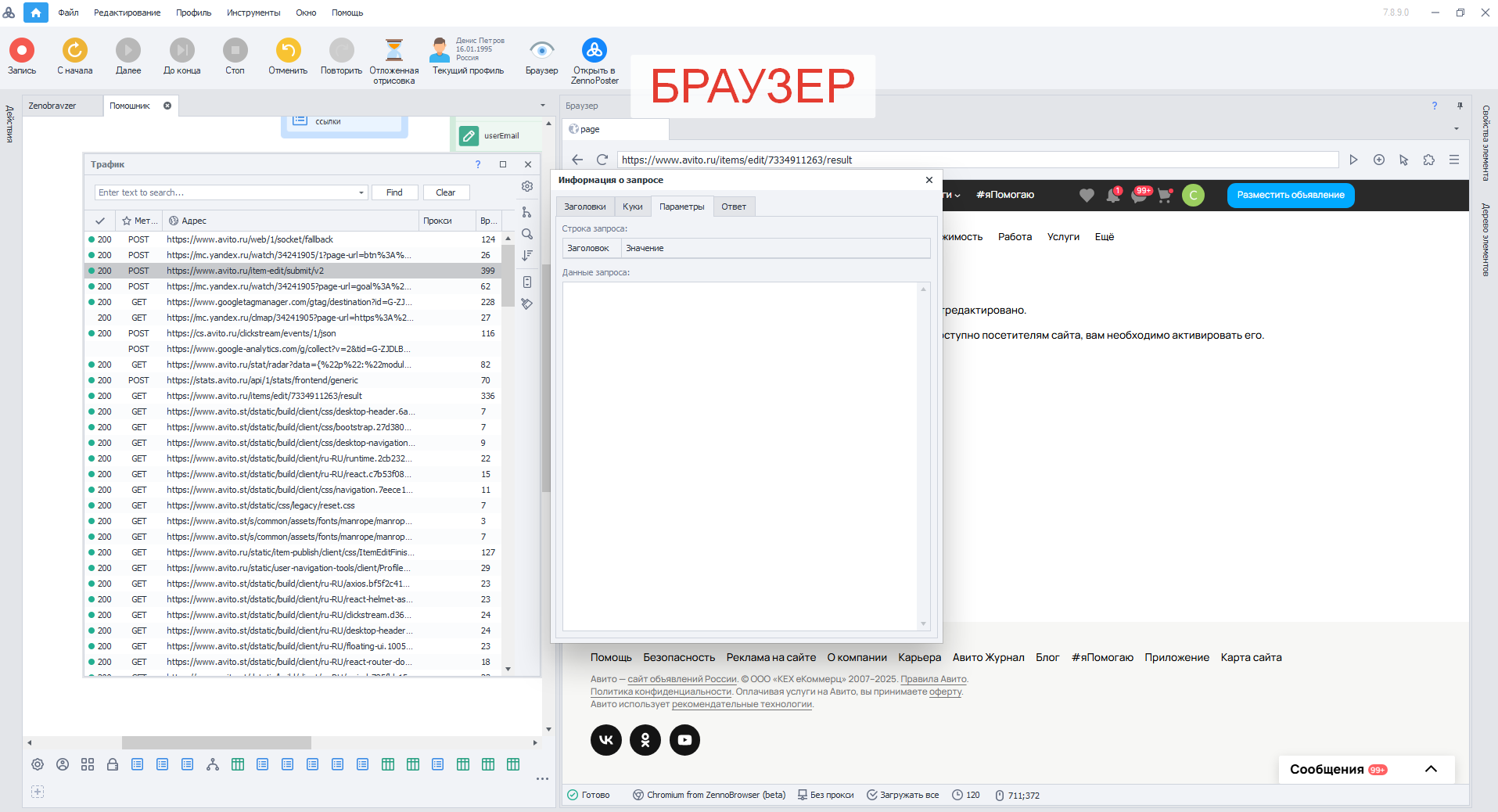This screenshot has width=1498, height=812.
Task: Click the browser go play arrow icon
Action: (1353, 160)
